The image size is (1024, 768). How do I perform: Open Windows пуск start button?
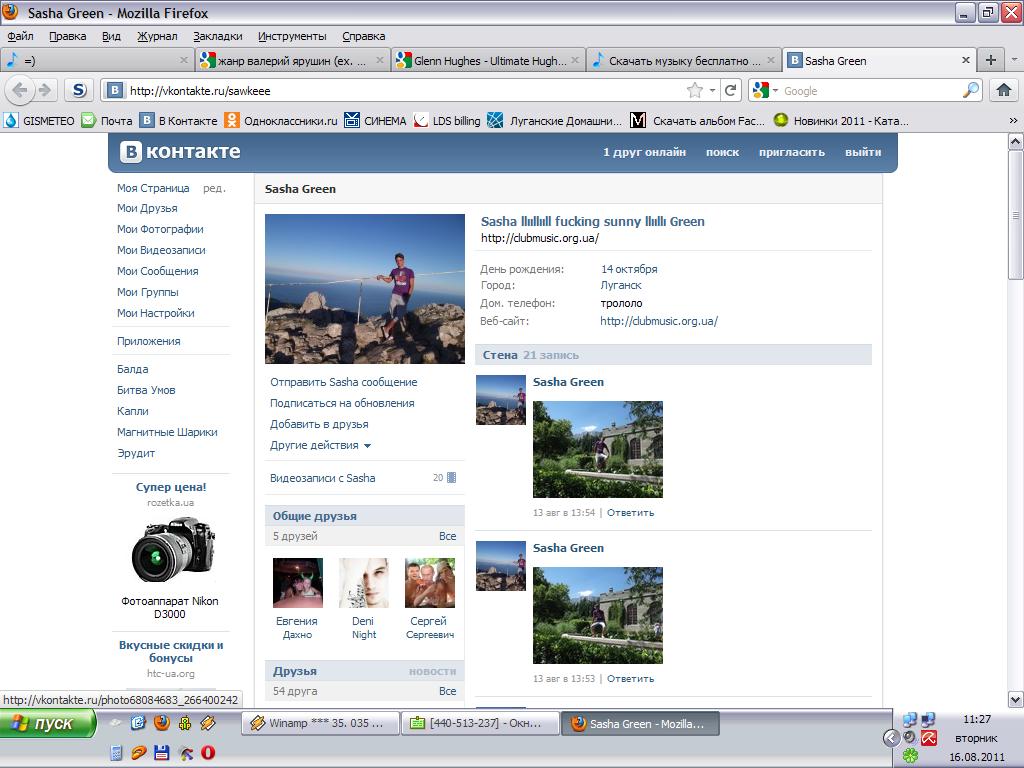[x=48, y=723]
